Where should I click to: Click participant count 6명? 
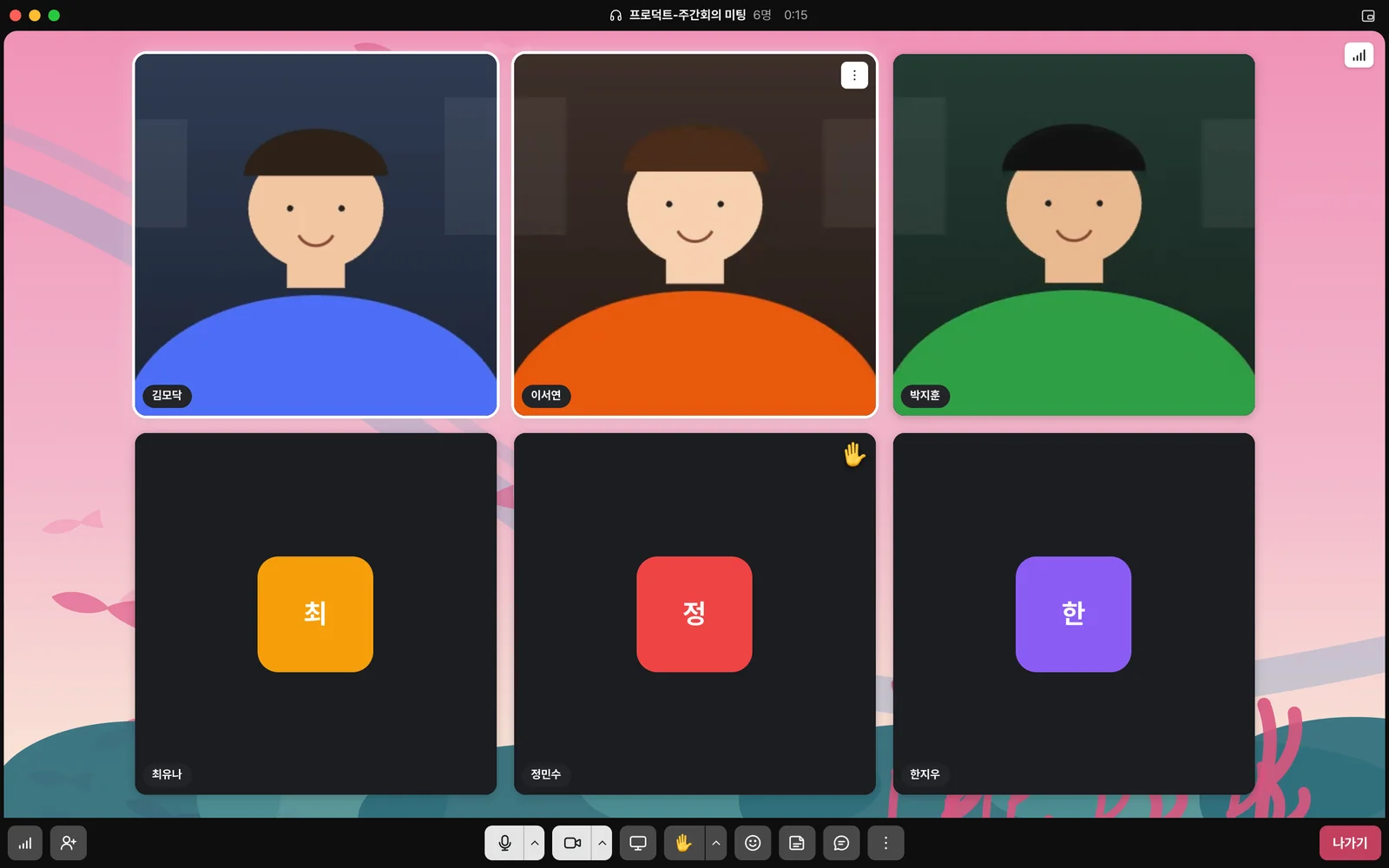[762, 16]
